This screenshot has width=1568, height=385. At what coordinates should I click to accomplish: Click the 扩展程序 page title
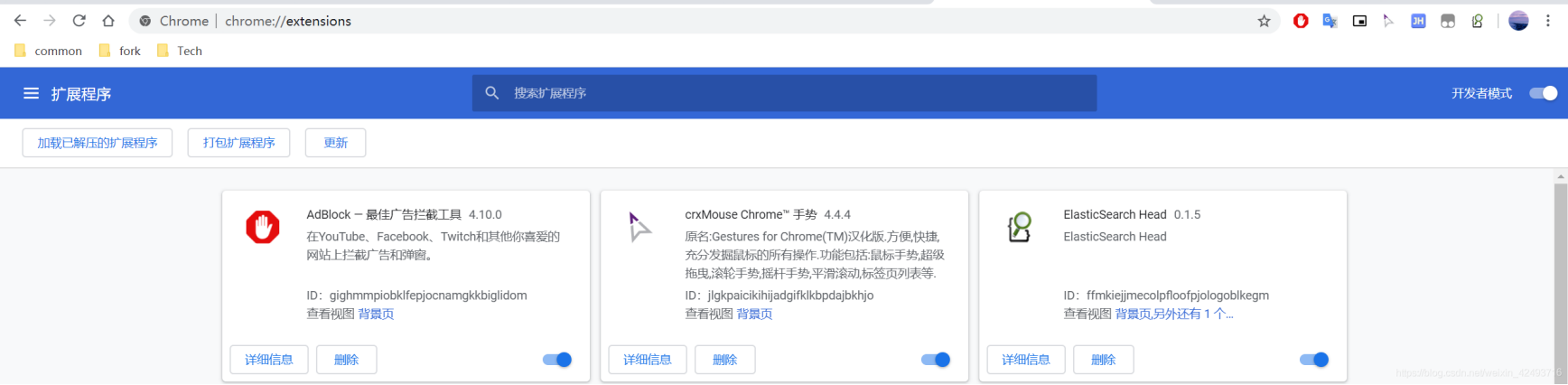point(81,94)
